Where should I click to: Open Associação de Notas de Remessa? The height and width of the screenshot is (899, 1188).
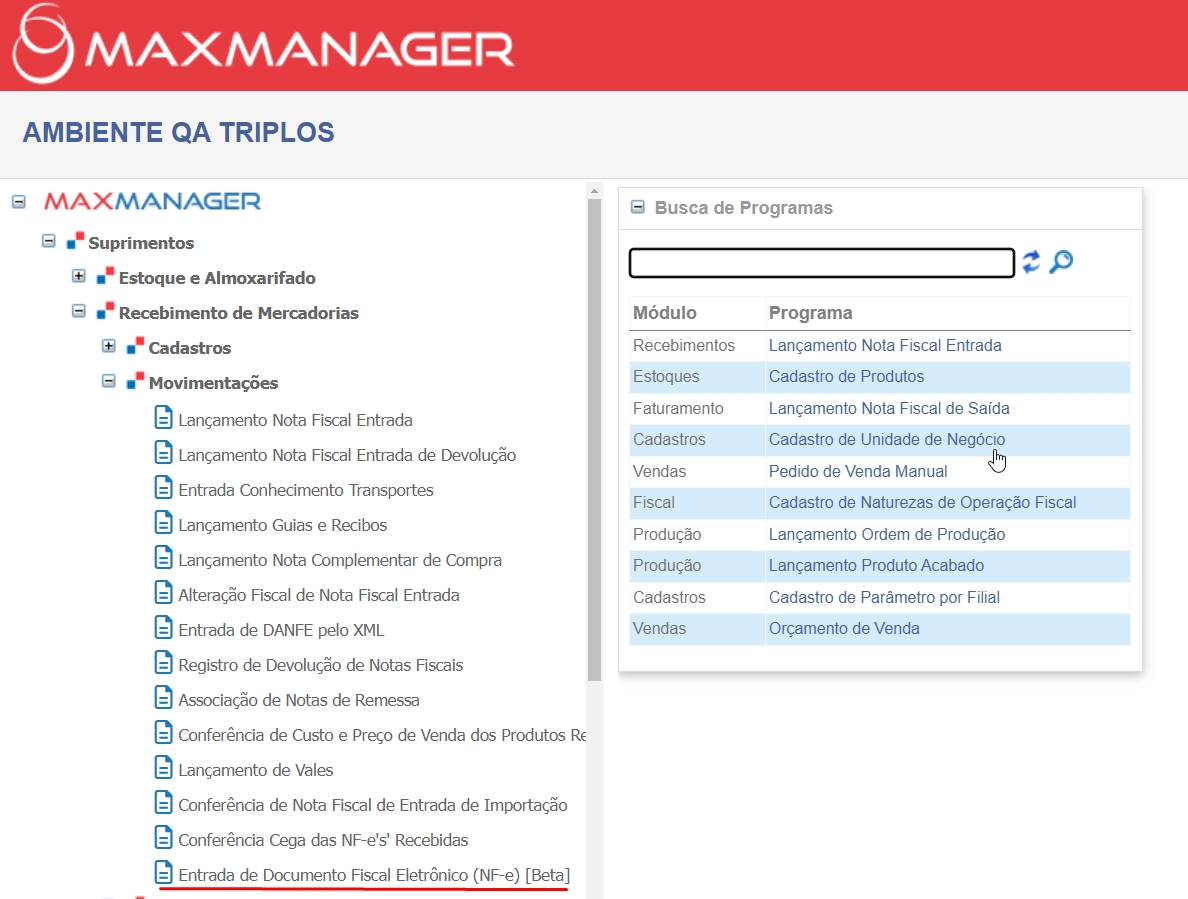coord(299,700)
